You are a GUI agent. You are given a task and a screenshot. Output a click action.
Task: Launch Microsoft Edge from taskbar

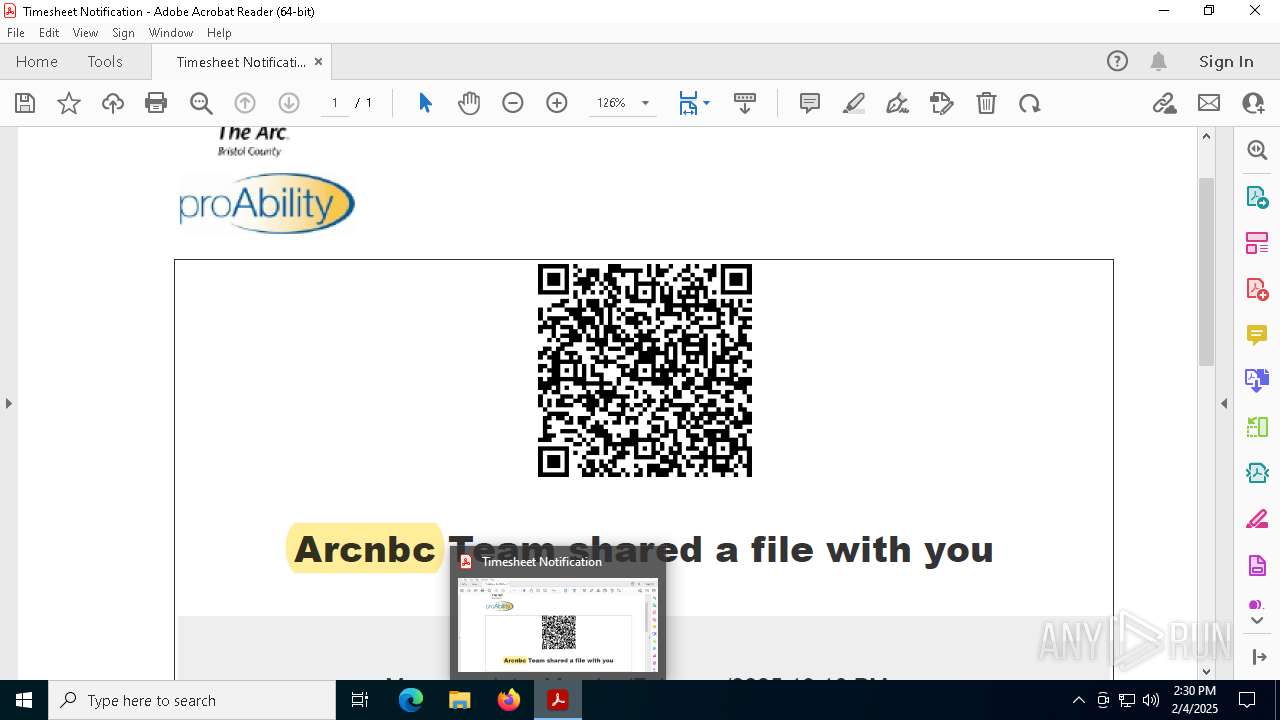pyautogui.click(x=411, y=700)
